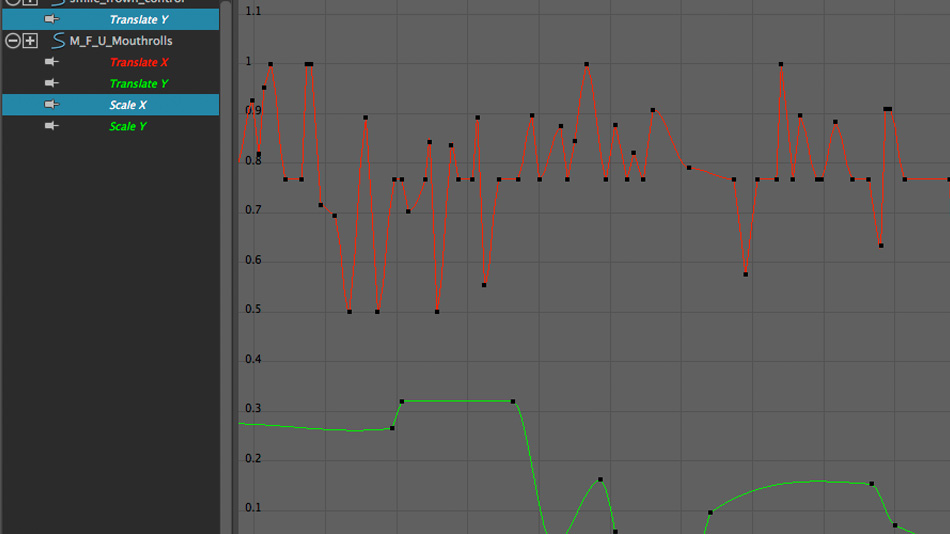This screenshot has width=950, height=534.
Task: Select the red keyframe dipping to 0.575
Action: pyautogui.click(x=746, y=274)
